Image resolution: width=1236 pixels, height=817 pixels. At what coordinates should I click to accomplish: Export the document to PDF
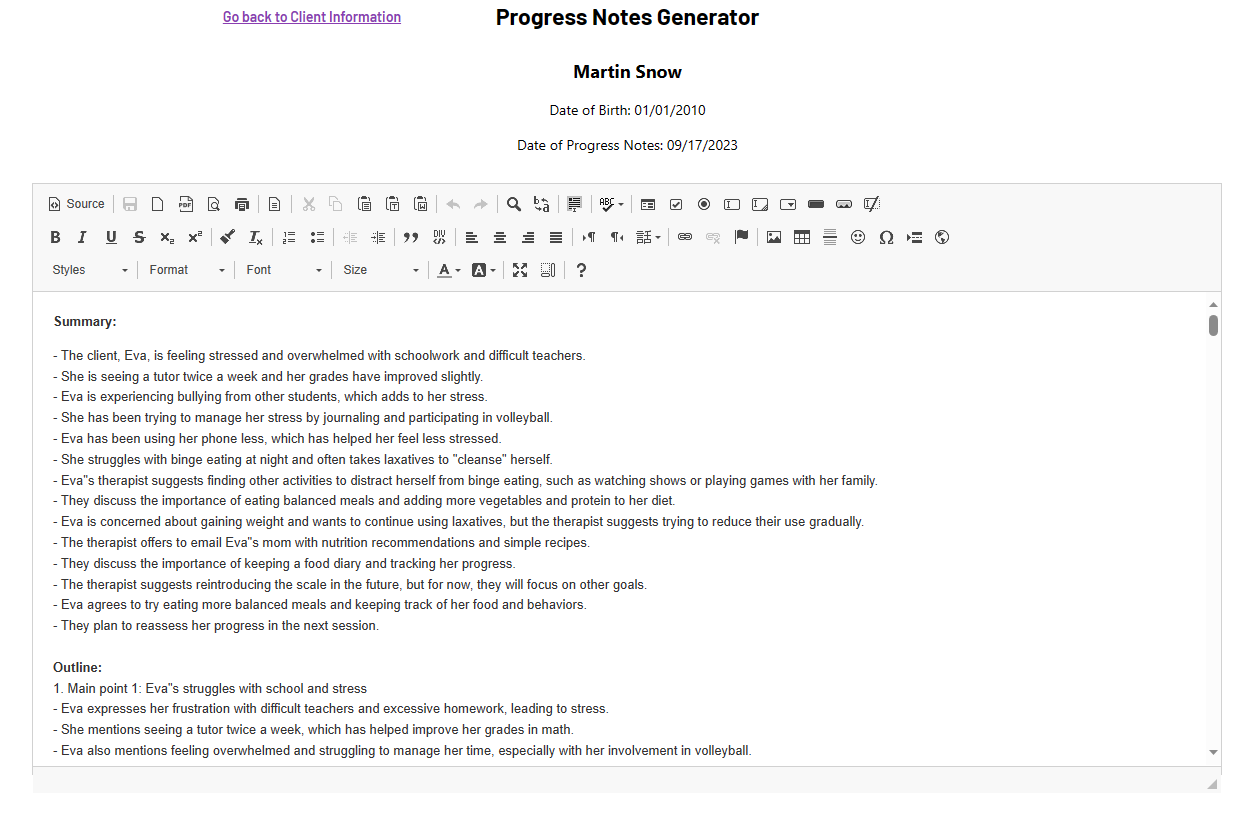tap(186, 204)
